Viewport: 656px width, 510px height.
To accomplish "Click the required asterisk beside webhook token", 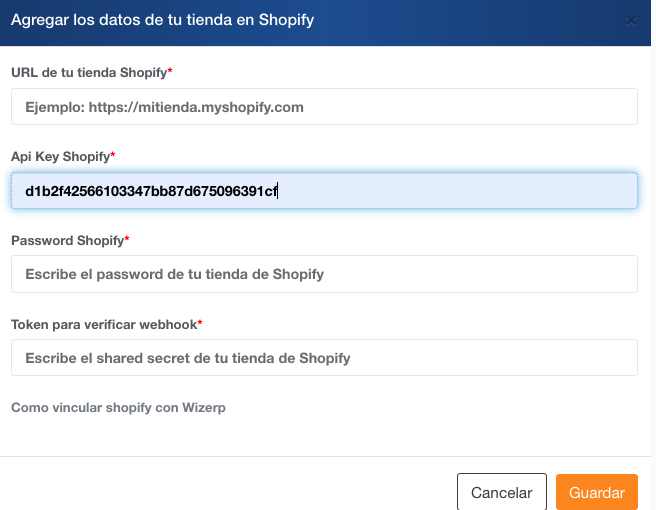I will tap(200, 323).
